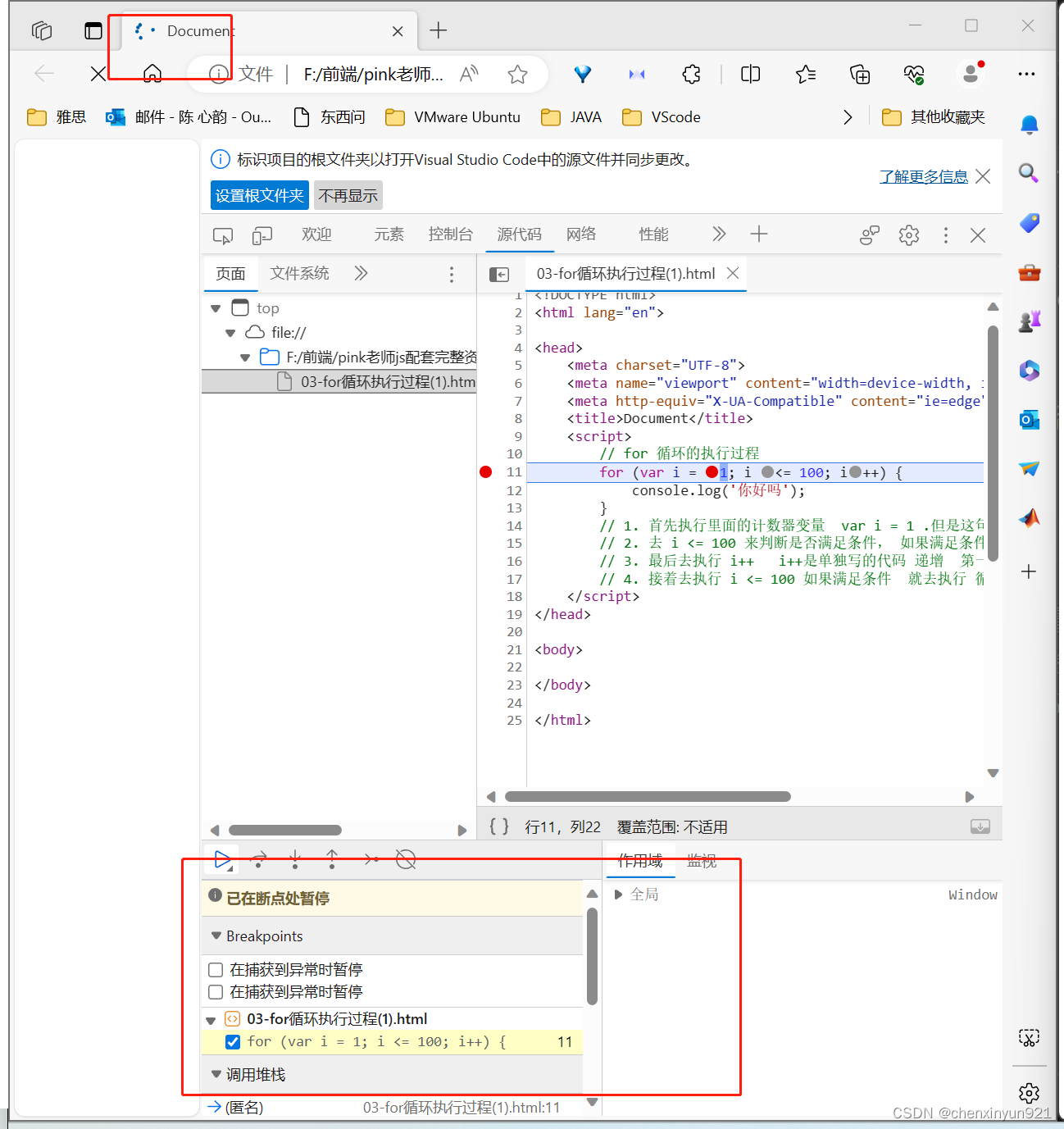Switch to the 欢迎 DevTools tab
Screen dimensions: 1064x1129
(316, 234)
